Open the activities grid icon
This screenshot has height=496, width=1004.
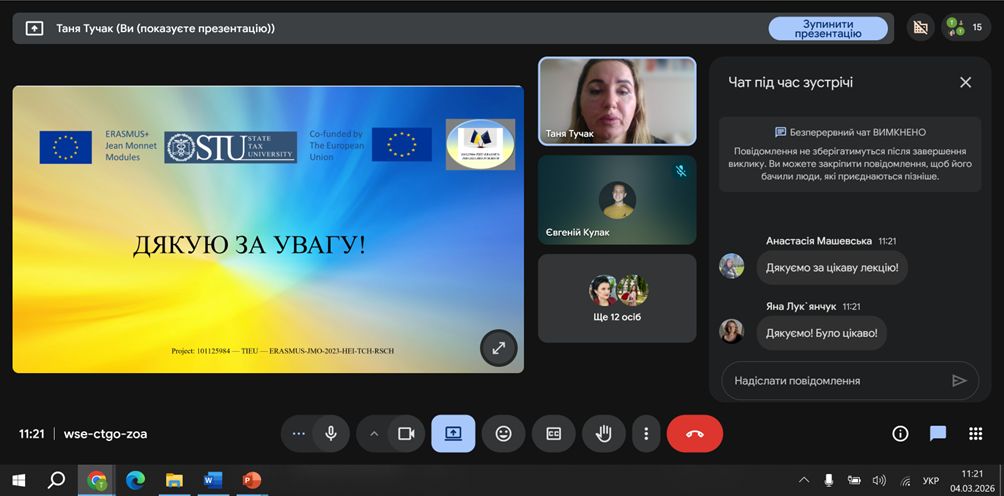click(x=975, y=434)
